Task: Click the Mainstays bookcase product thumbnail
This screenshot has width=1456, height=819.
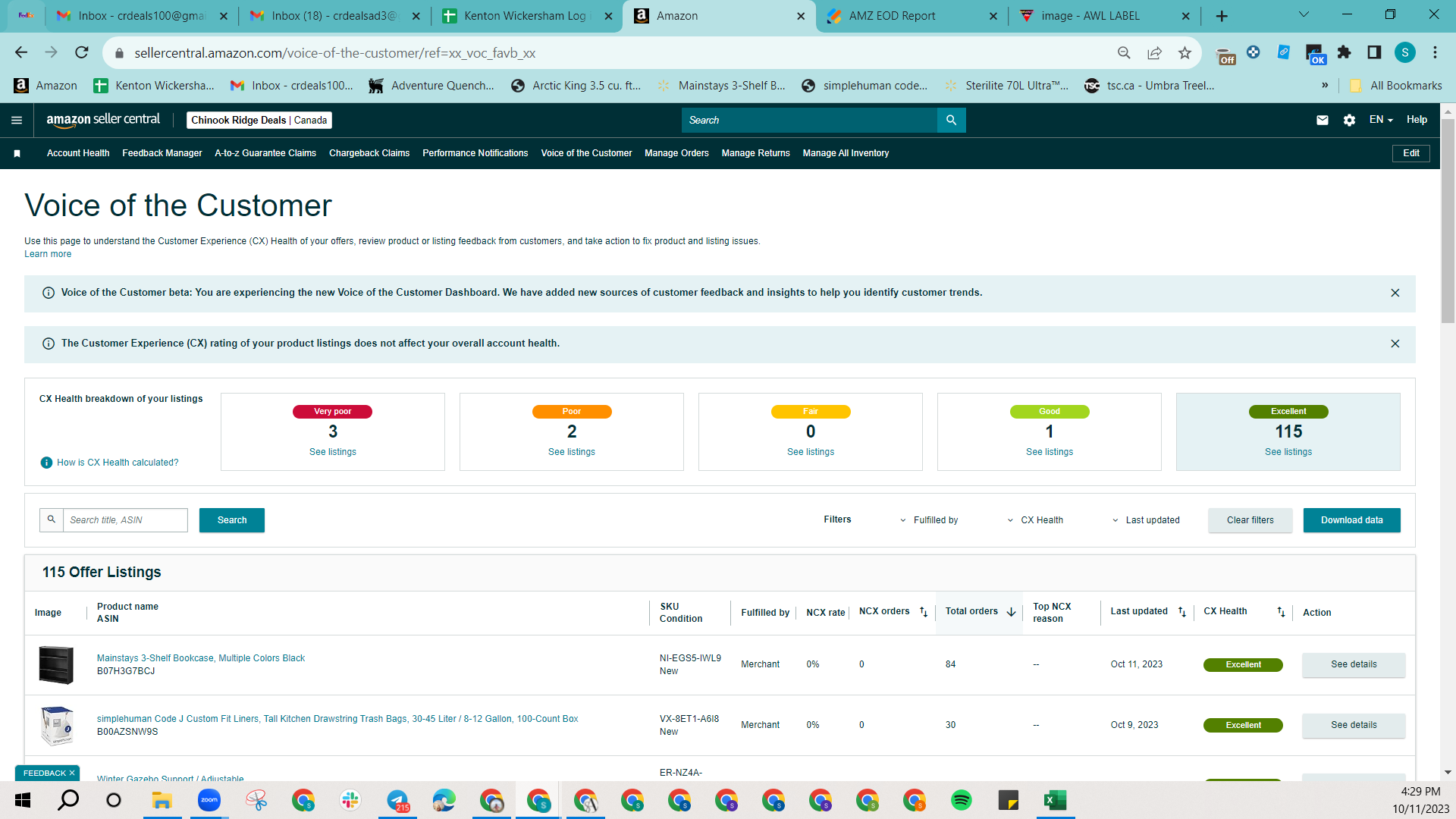Action: (x=56, y=664)
